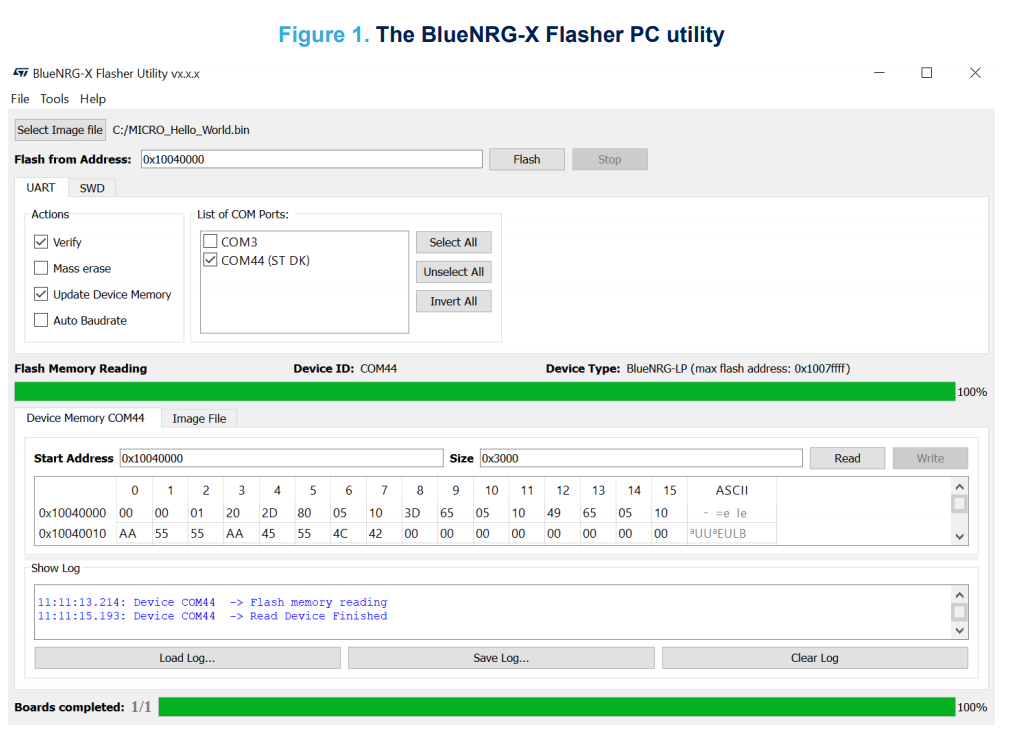Click the 'Read Device Finished' log line
The image size is (1010, 741).
(x=213, y=616)
